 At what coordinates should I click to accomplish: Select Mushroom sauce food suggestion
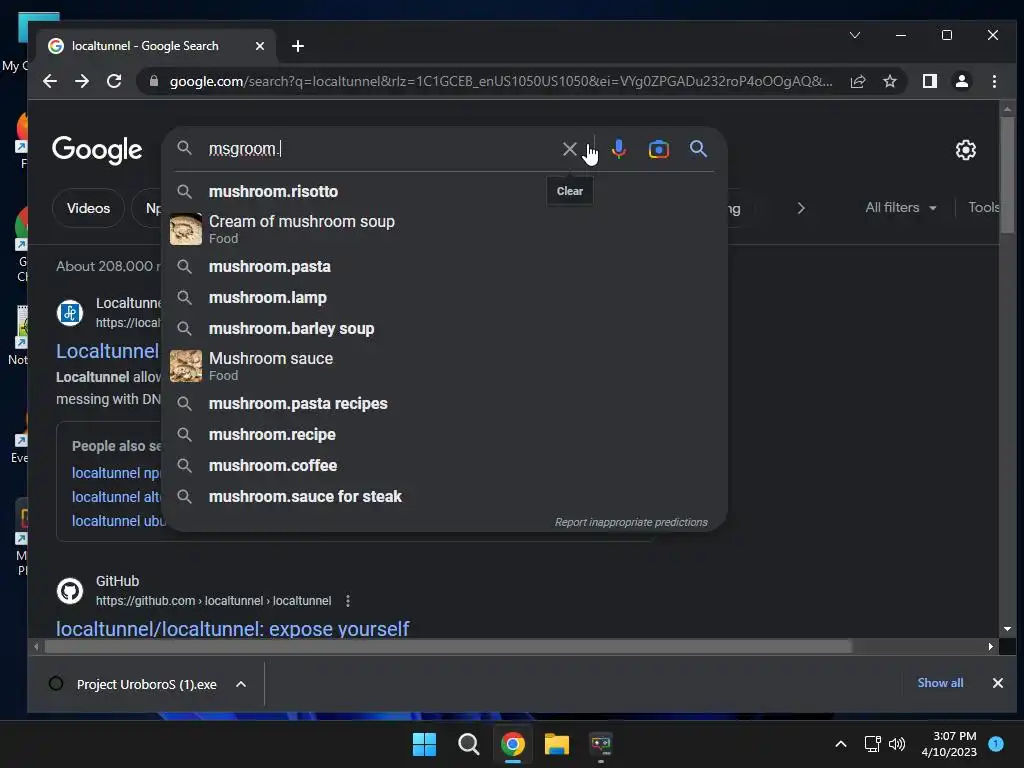tap(444, 366)
